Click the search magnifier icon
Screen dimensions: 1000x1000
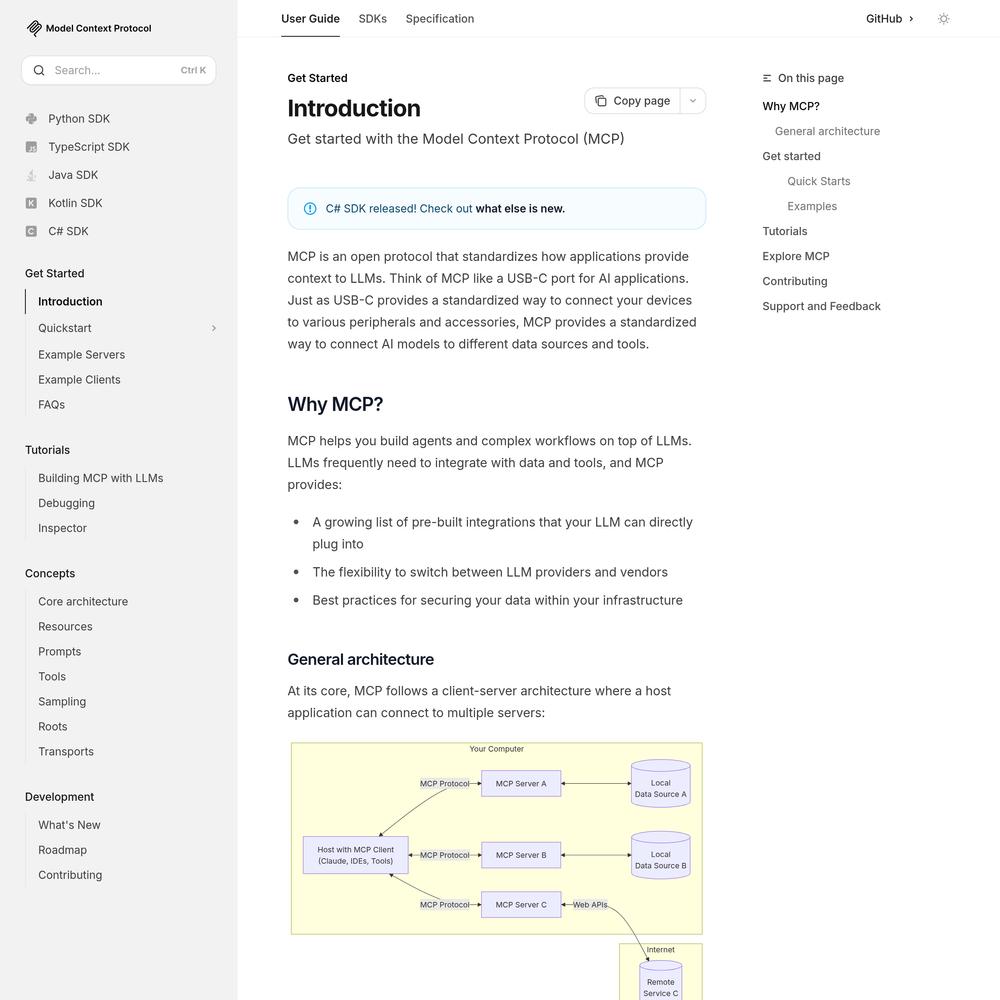coord(39,70)
